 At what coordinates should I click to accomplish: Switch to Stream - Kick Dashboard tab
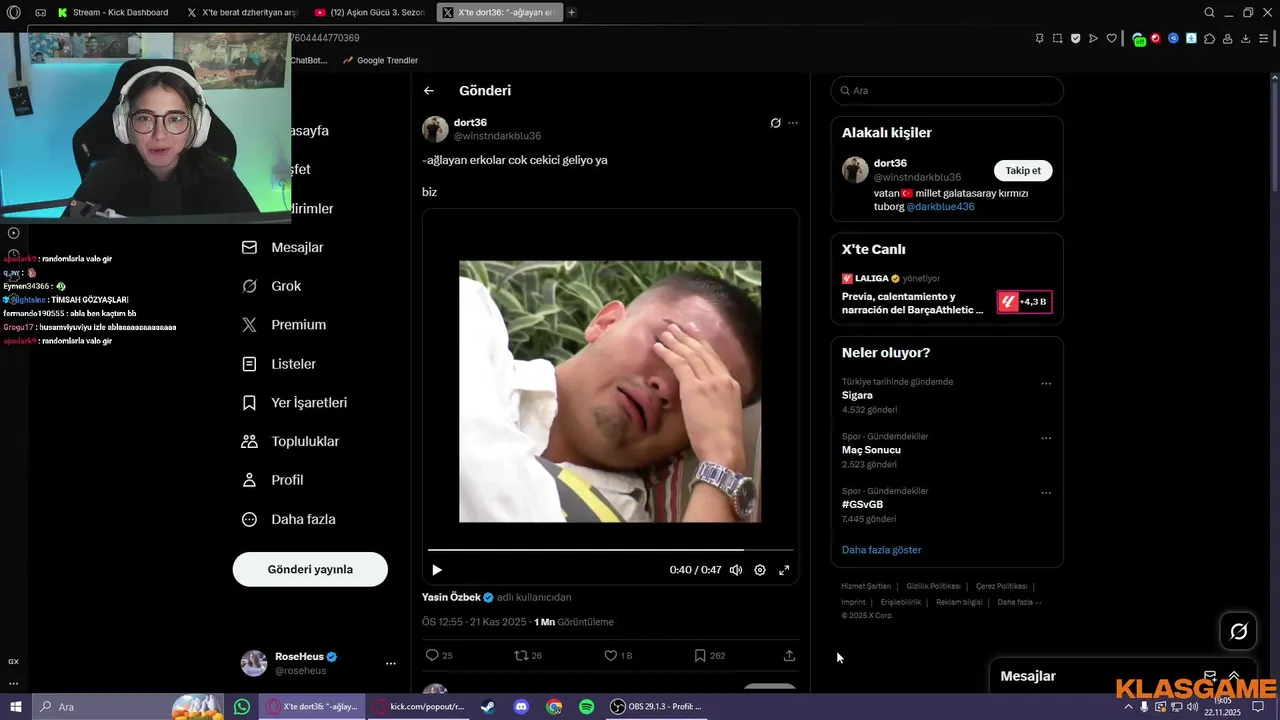click(x=111, y=12)
